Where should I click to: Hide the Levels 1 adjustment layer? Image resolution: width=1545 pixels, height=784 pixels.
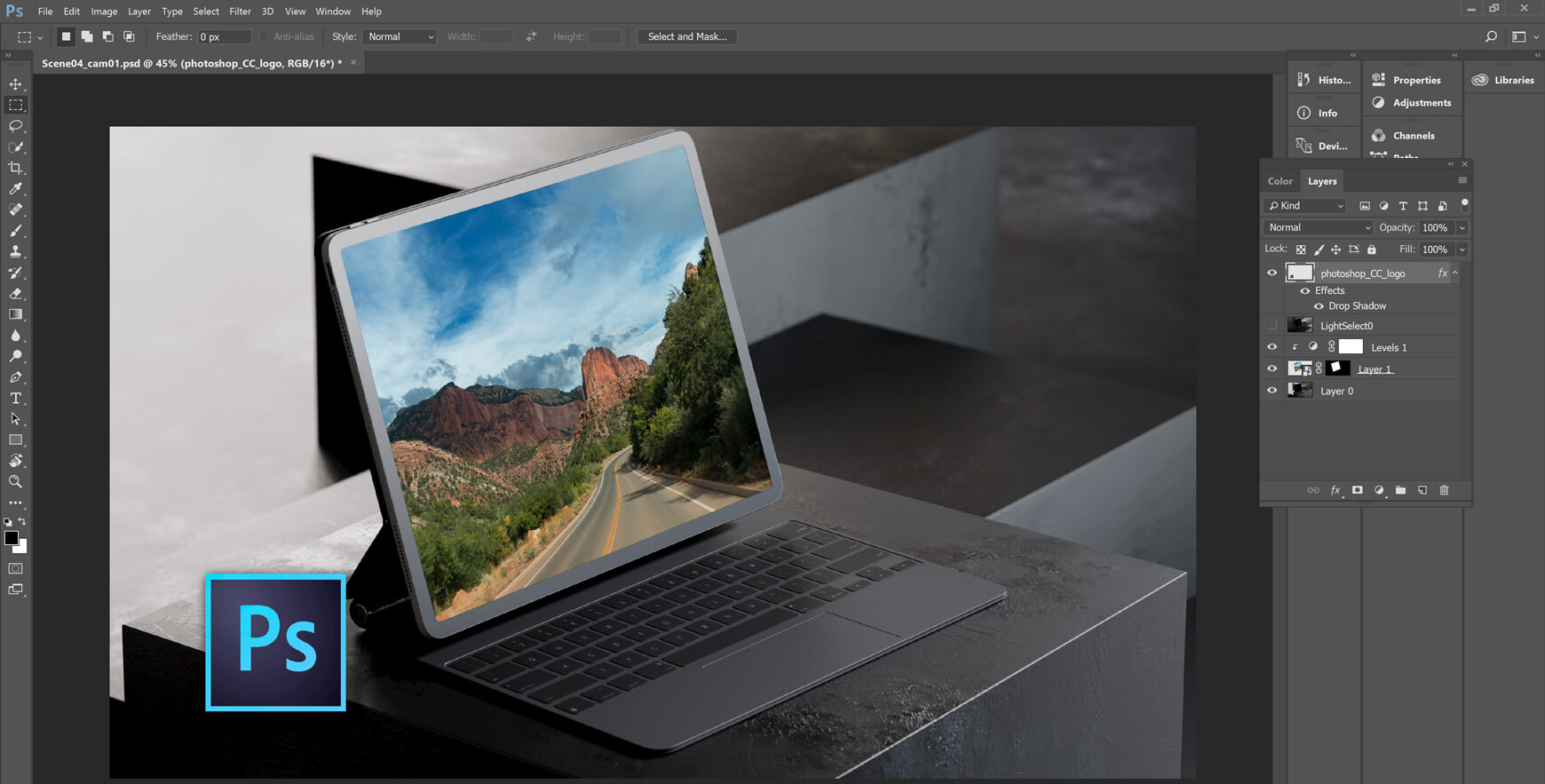click(1272, 347)
